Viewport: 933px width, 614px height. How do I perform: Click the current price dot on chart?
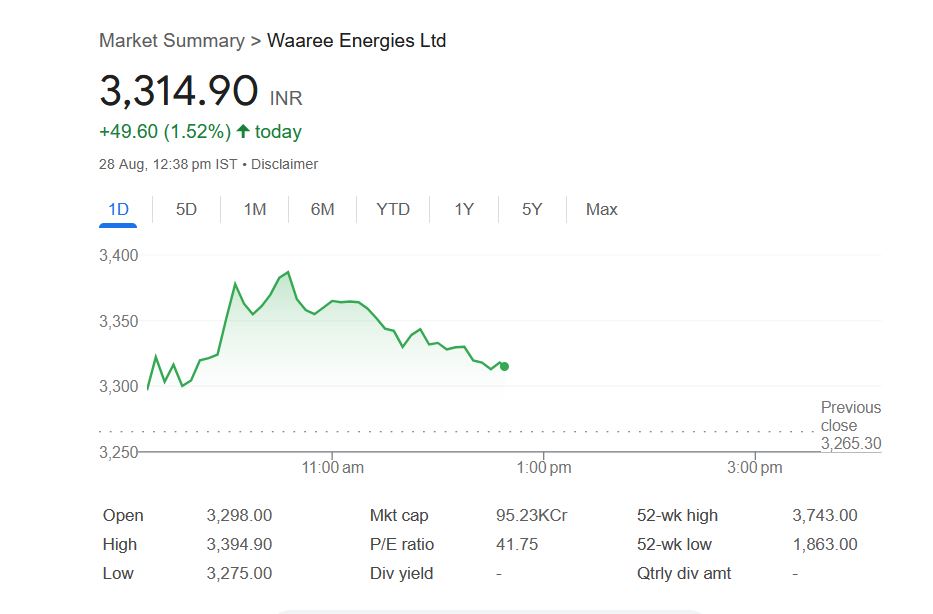pos(504,366)
